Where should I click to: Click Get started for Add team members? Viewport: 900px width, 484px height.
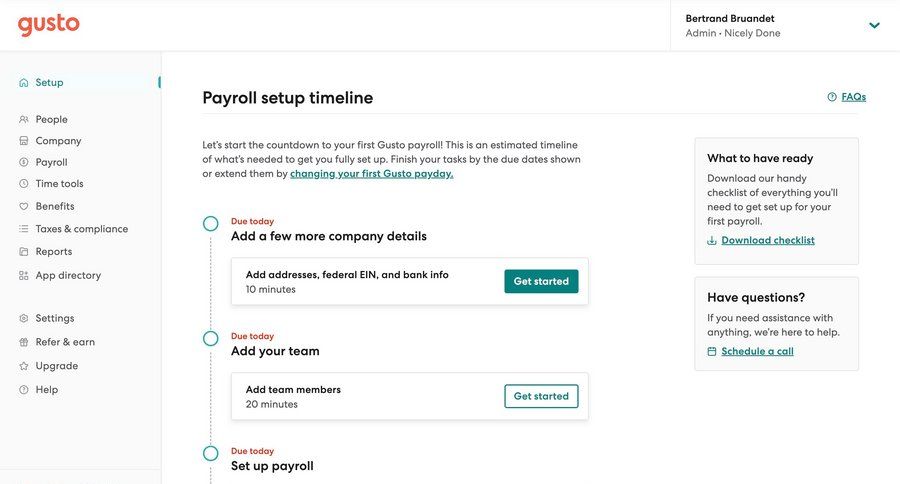pos(541,397)
